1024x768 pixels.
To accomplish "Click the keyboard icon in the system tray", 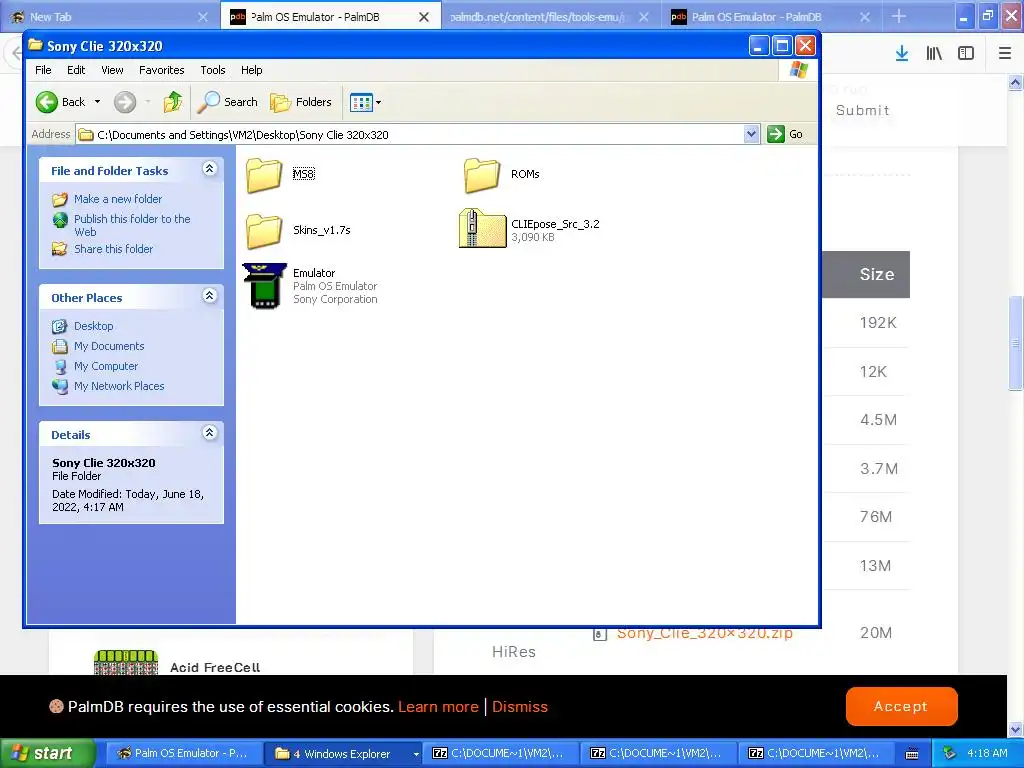I will (912, 754).
